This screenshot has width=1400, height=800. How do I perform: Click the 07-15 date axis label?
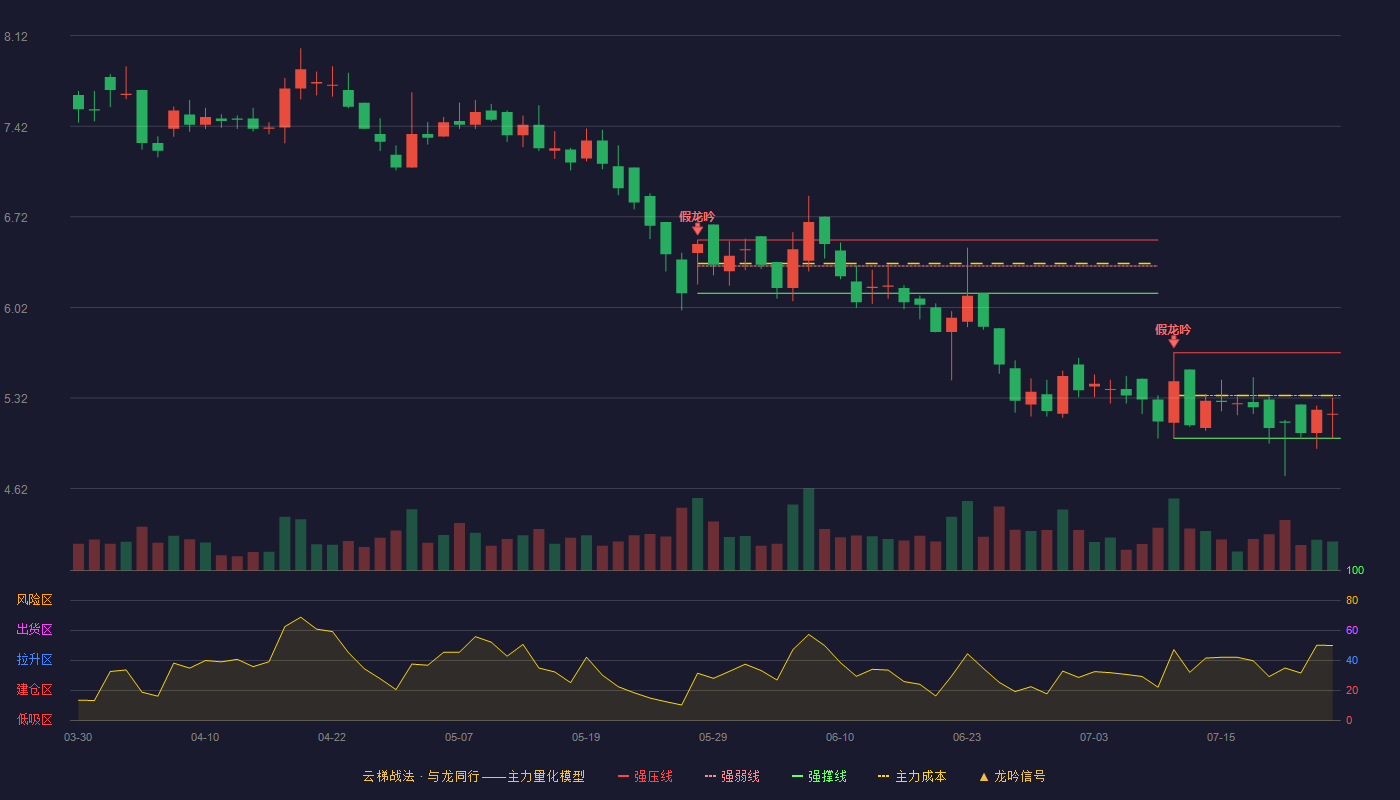click(x=1221, y=737)
